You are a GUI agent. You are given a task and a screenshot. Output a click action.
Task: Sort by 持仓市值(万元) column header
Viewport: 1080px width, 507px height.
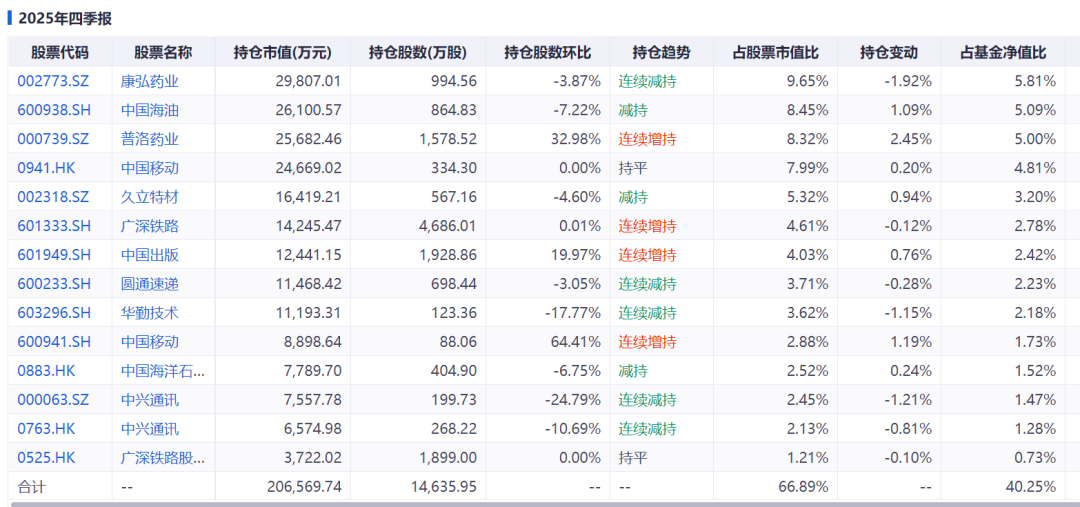pos(282,53)
